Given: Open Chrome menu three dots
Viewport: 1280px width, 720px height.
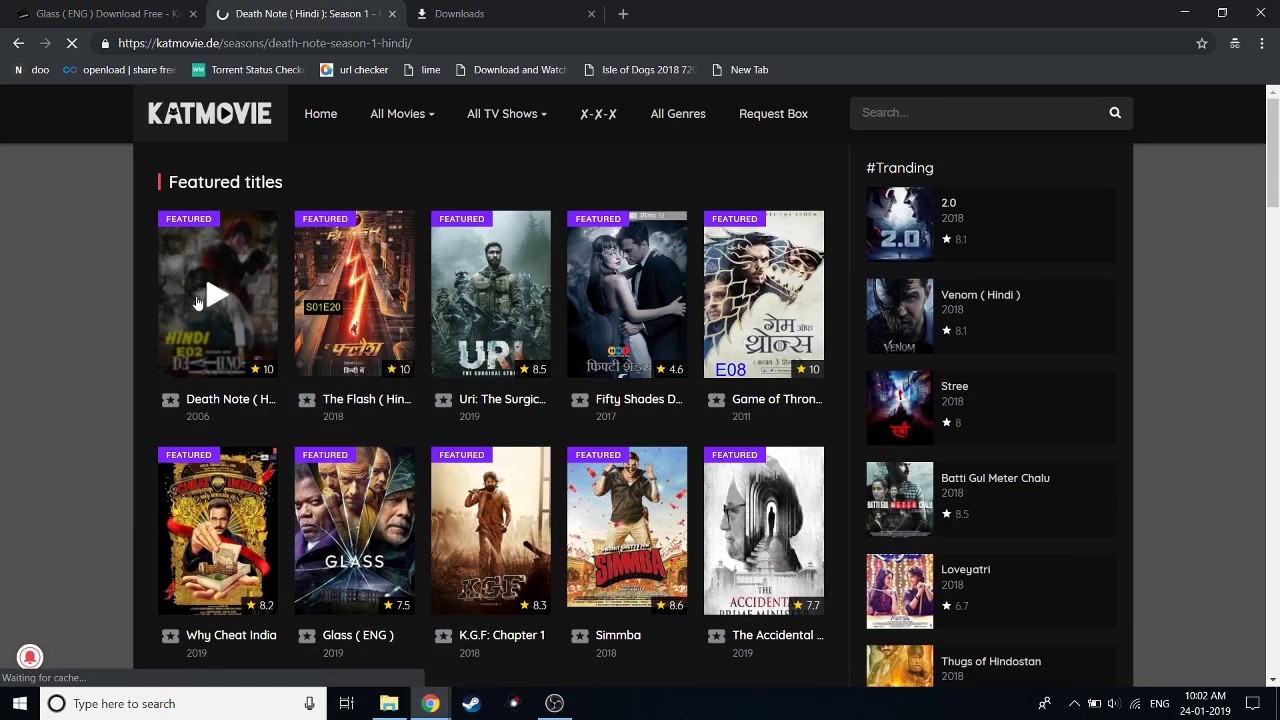Looking at the screenshot, I should point(1262,43).
